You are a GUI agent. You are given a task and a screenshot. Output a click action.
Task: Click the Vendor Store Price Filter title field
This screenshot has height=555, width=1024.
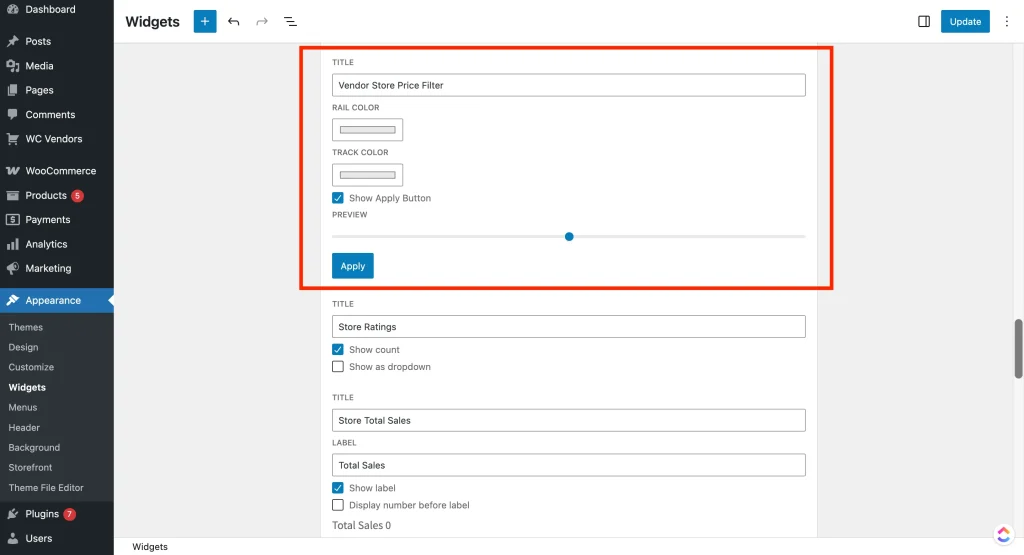[568, 85]
